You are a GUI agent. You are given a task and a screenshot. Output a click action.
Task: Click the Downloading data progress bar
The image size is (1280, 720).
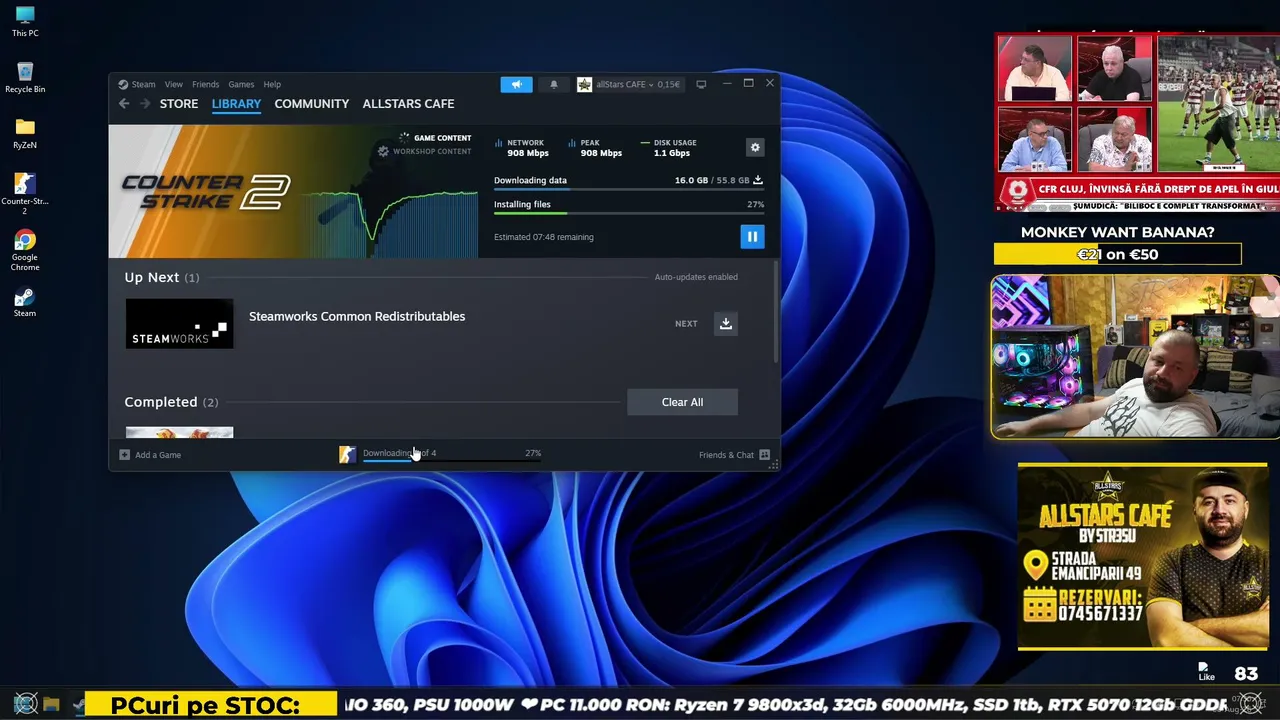pyautogui.click(x=629, y=189)
